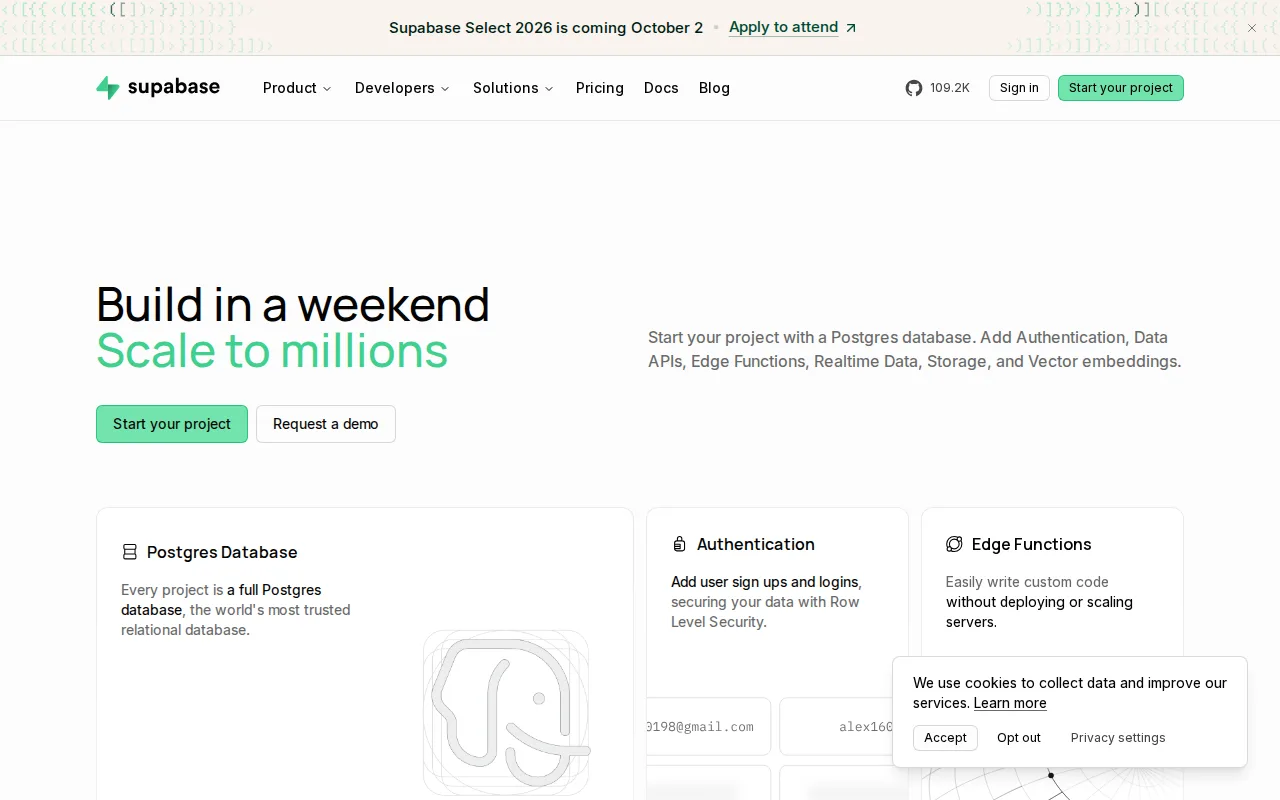Expand the Product dropdown menu
Viewport: 1280px width, 800px height.
click(x=297, y=88)
